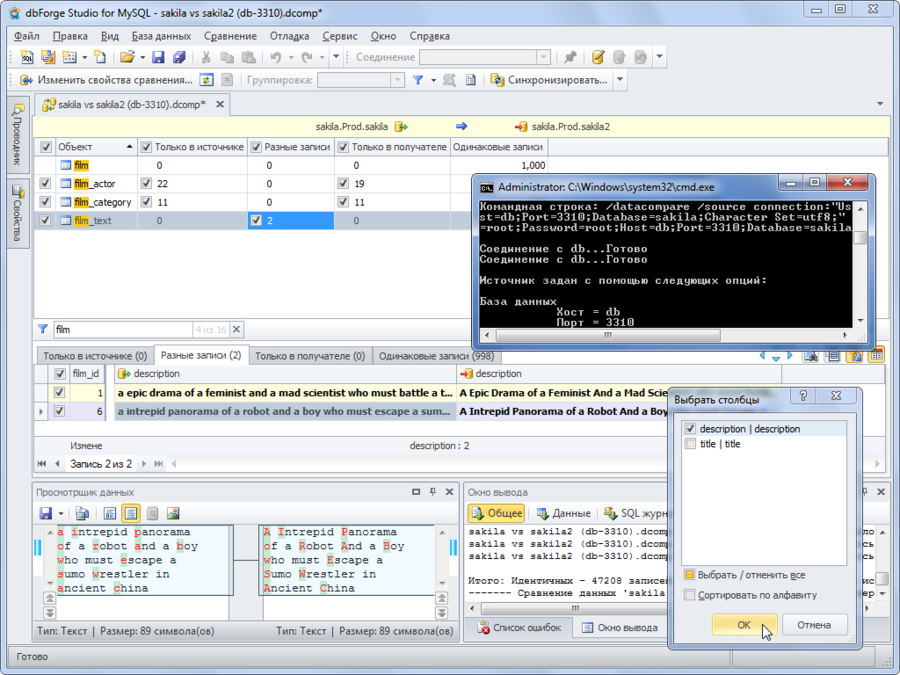Expand dropdown arrow next to Синхронизировать
This screenshot has height=675, width=900.
click(x=620, y=79)
